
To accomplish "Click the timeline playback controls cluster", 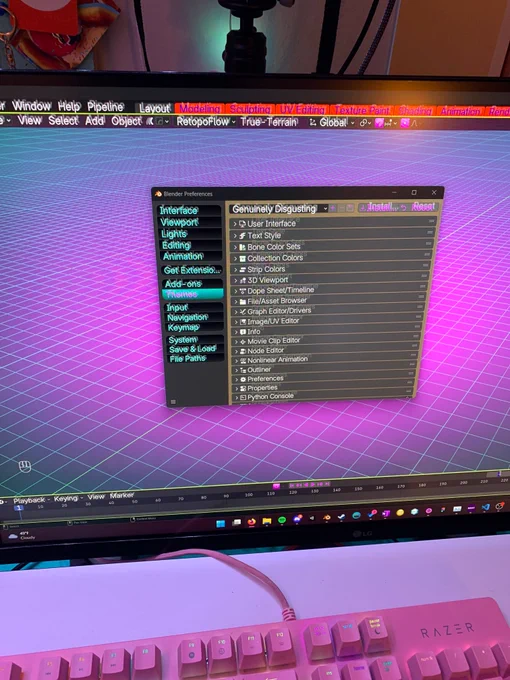I will pos(310,484).
